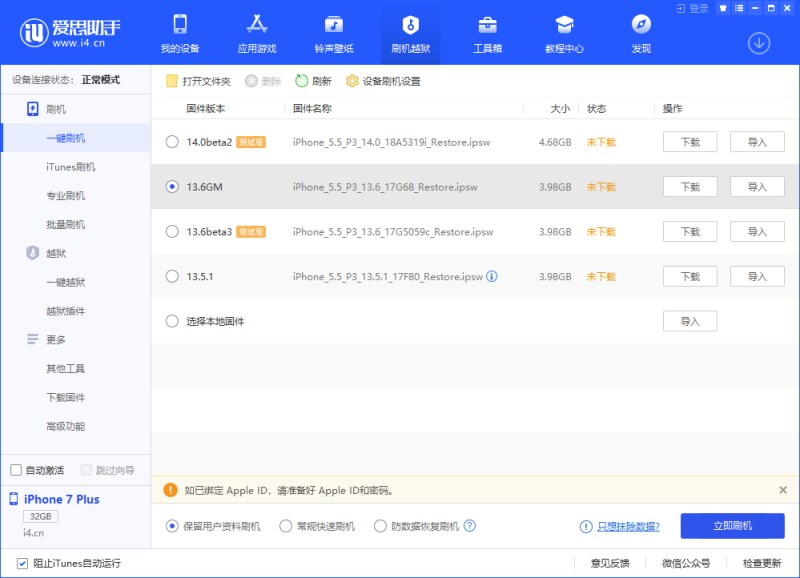
Task: Click 导入 for local firmware row
Action: [690, 321]
